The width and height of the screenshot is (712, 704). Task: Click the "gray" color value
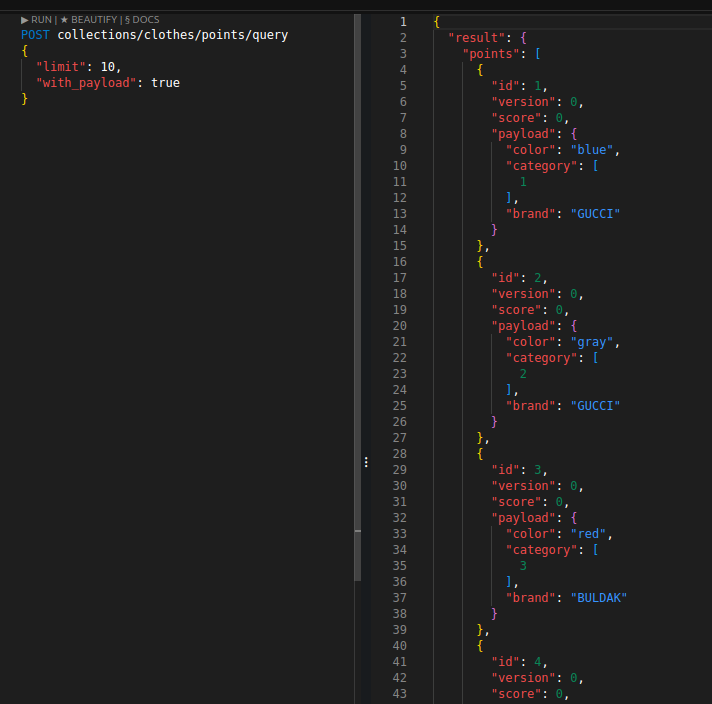click(591, 342)
